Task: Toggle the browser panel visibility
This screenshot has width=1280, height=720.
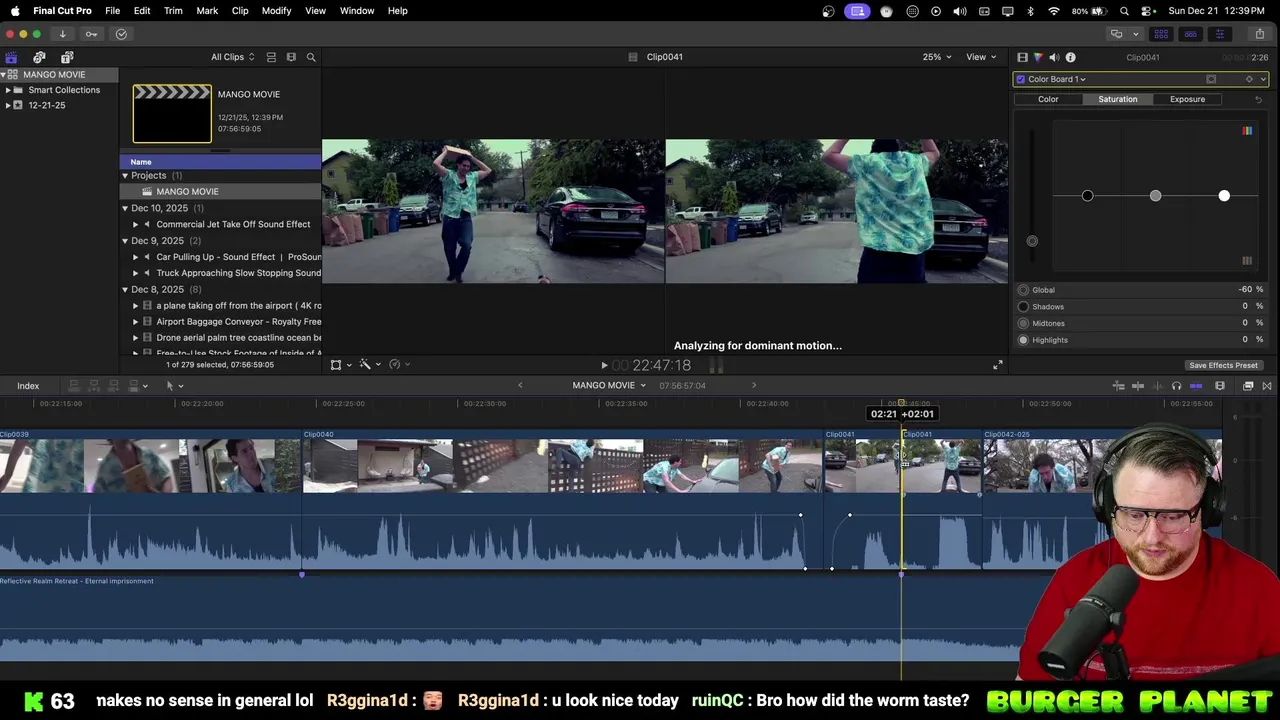Action: click(1161, 34)
